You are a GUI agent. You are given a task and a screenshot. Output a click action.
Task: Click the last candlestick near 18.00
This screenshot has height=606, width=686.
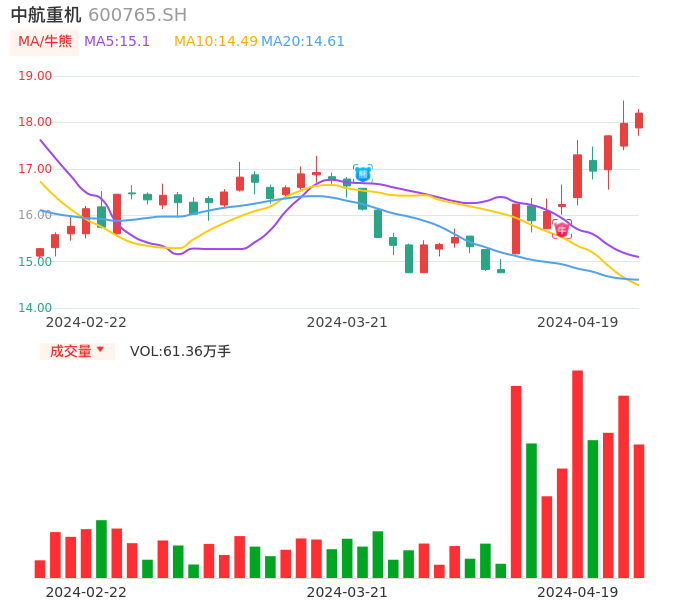639,121
